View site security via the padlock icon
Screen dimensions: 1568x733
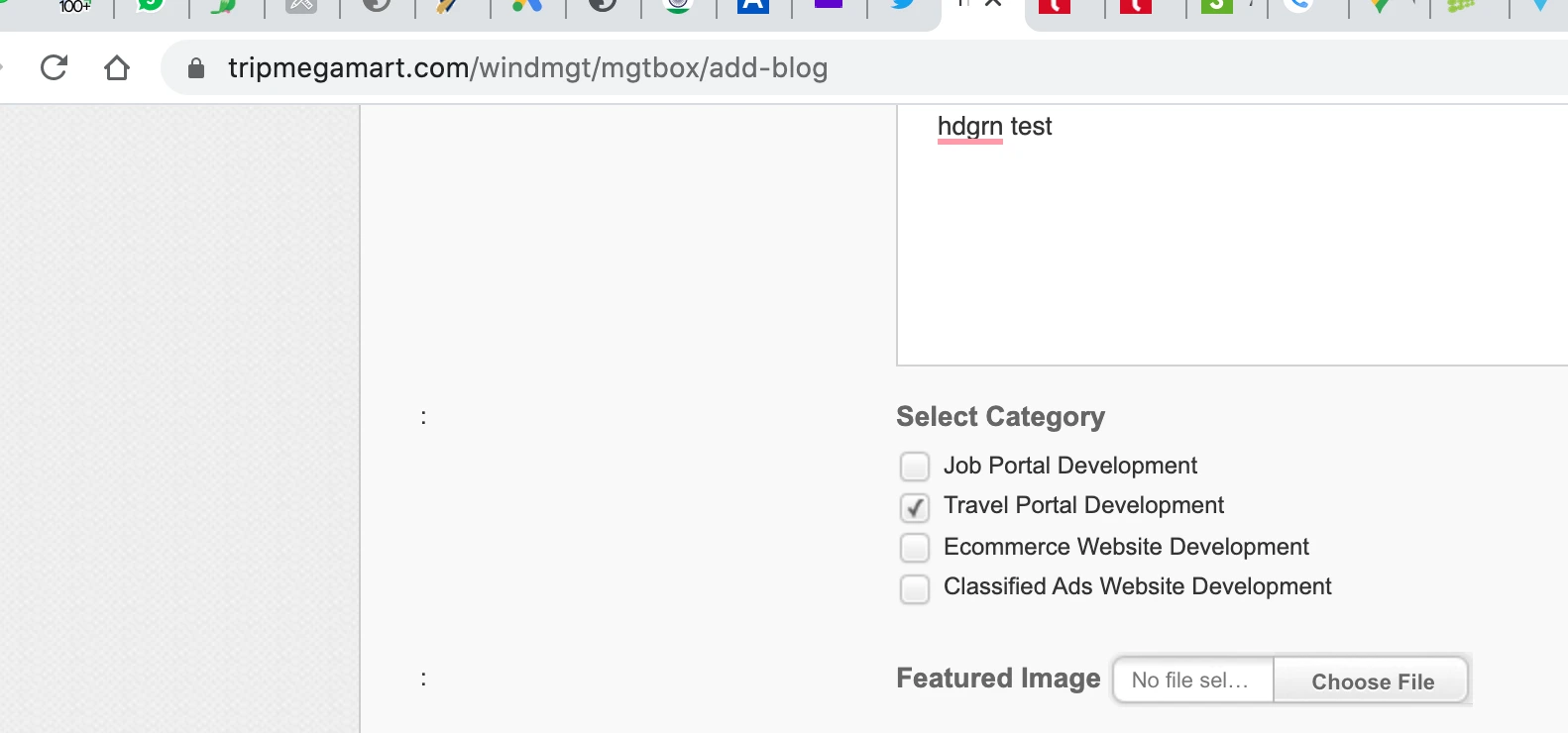(x=196, y=67)
